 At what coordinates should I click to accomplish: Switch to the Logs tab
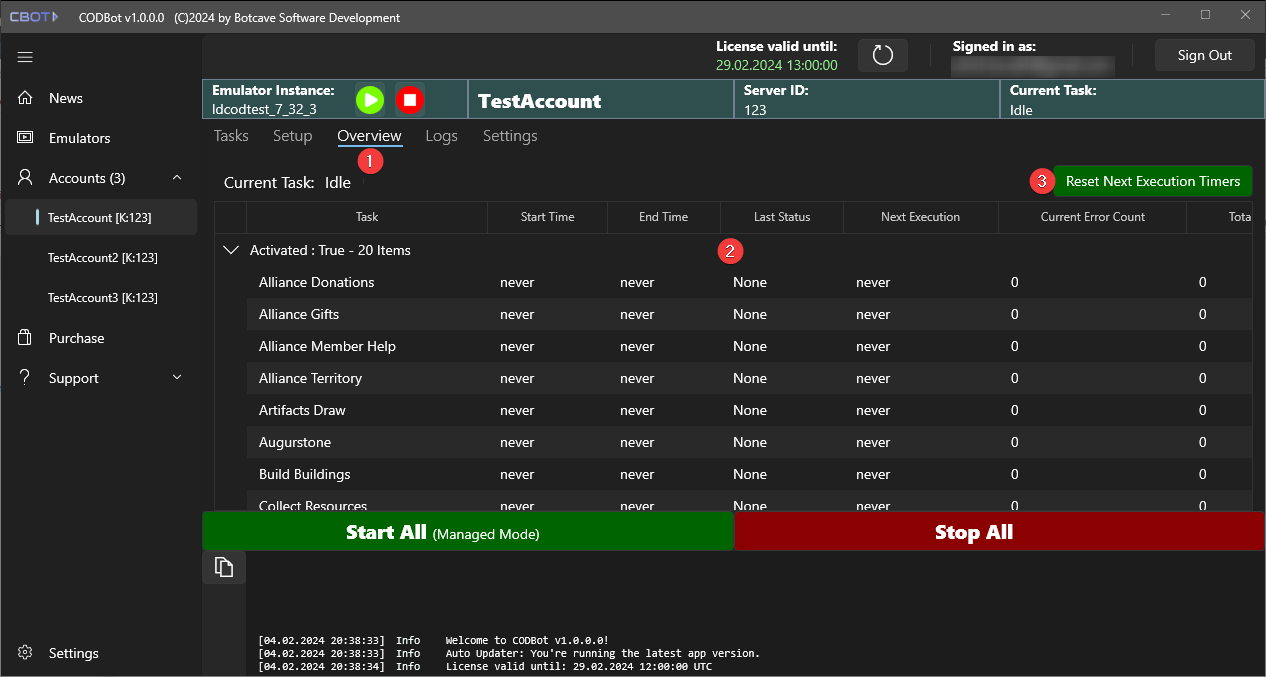point(441,136)
